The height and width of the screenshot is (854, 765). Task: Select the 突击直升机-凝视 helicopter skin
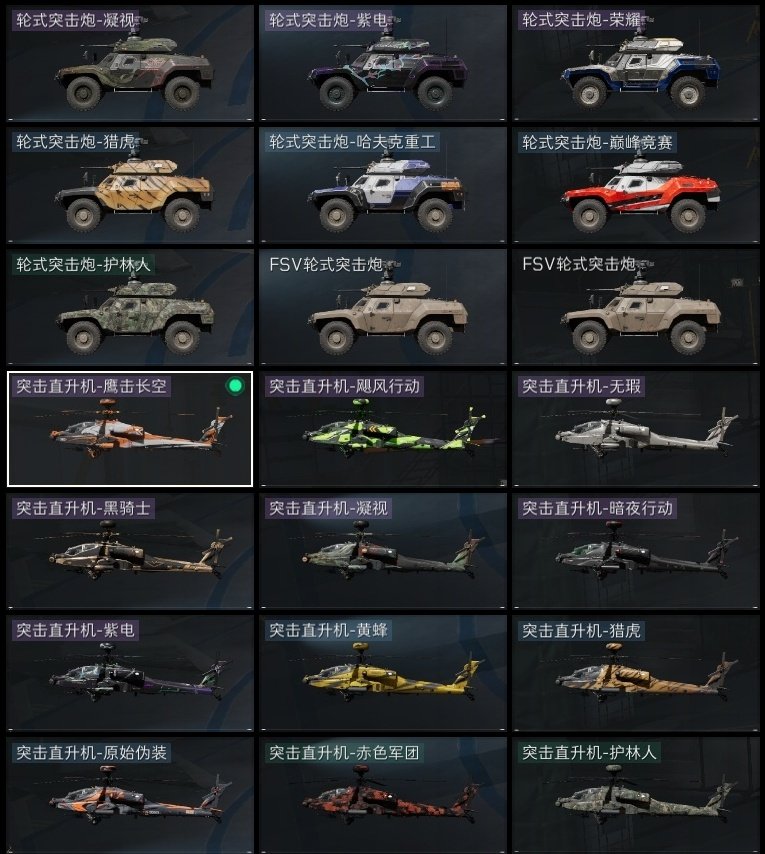[x=383, y=551]
